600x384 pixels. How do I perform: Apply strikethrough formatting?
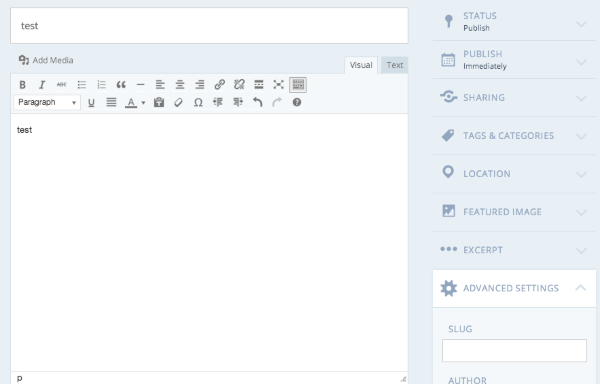62,85
